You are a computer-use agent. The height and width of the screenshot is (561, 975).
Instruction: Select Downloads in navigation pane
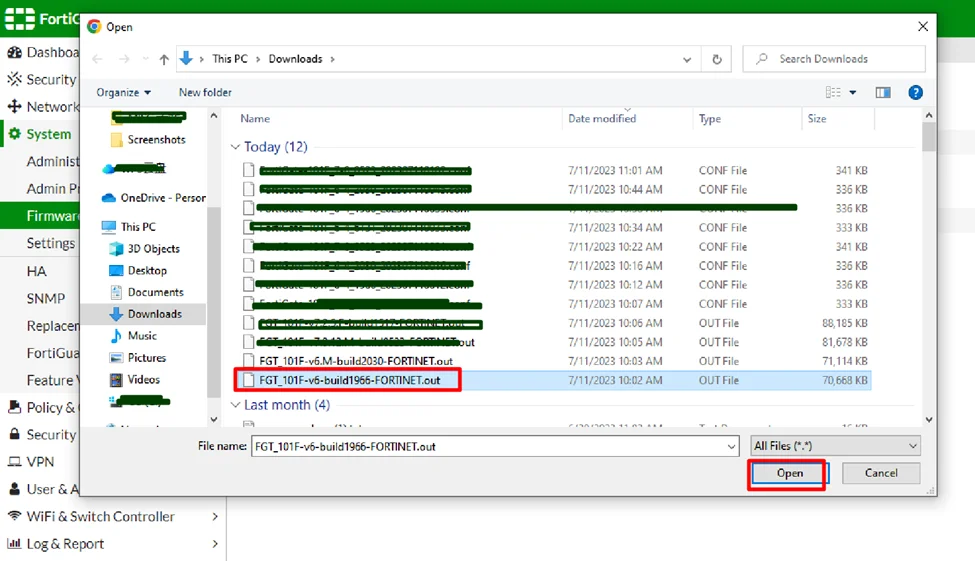pos(146,313)
